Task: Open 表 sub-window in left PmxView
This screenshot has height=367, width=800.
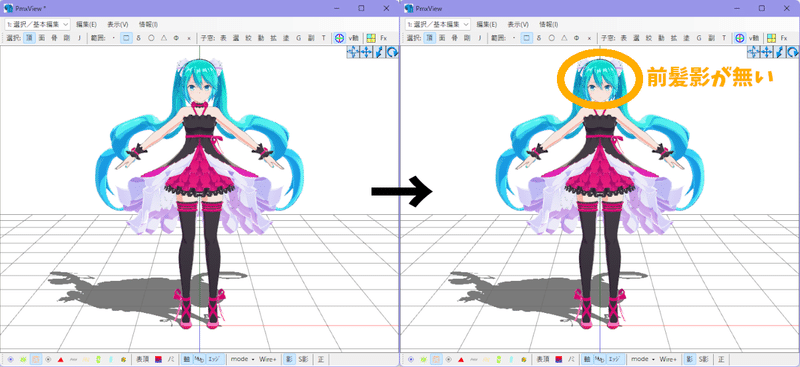Action: (223, 38)
